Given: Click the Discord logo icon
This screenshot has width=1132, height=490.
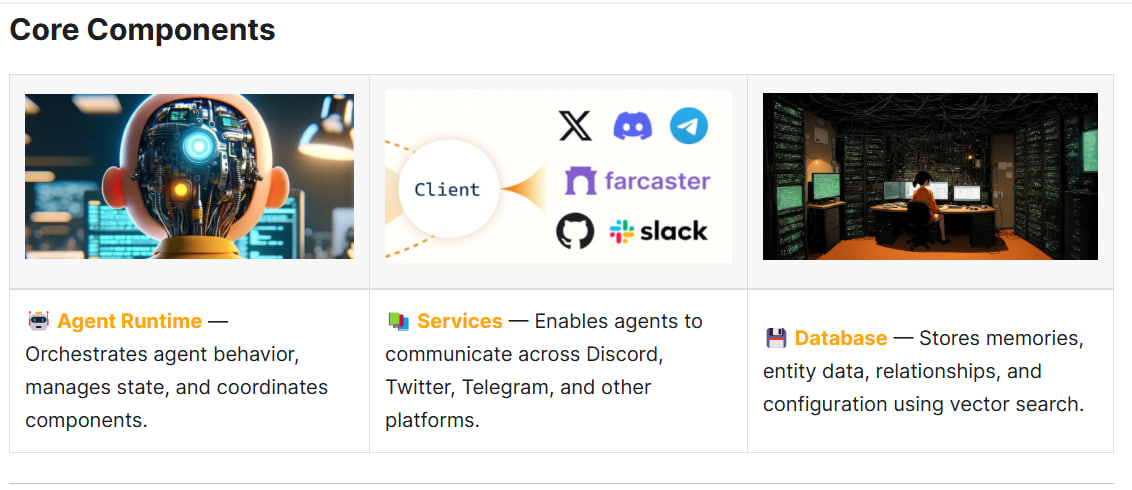Looking at the screenshot, I should click(632, 126).
